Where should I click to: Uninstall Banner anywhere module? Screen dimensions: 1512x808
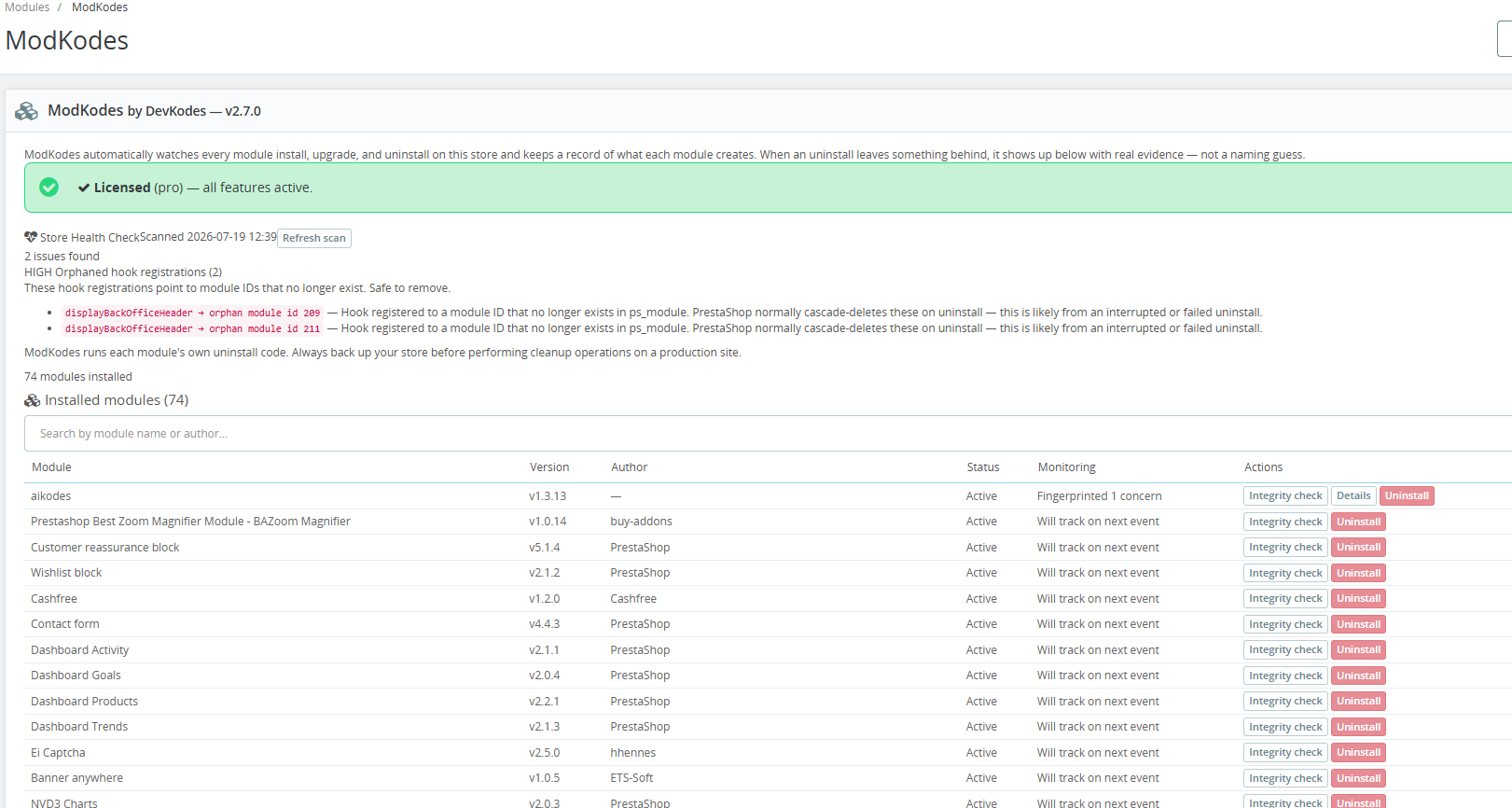pyautogui.click(x=1358, y=778)
